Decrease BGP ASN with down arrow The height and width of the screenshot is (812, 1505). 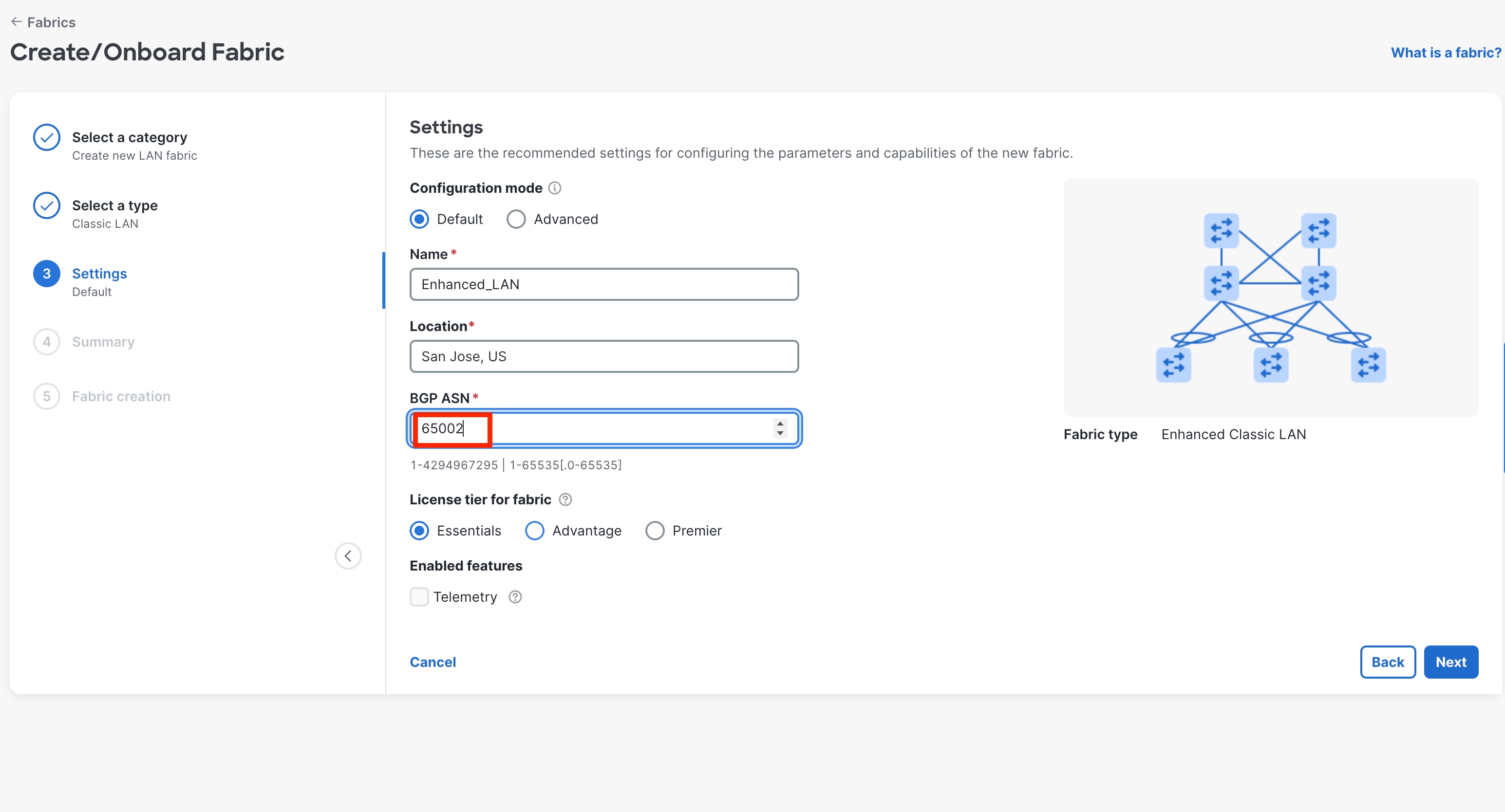point(780,434)
